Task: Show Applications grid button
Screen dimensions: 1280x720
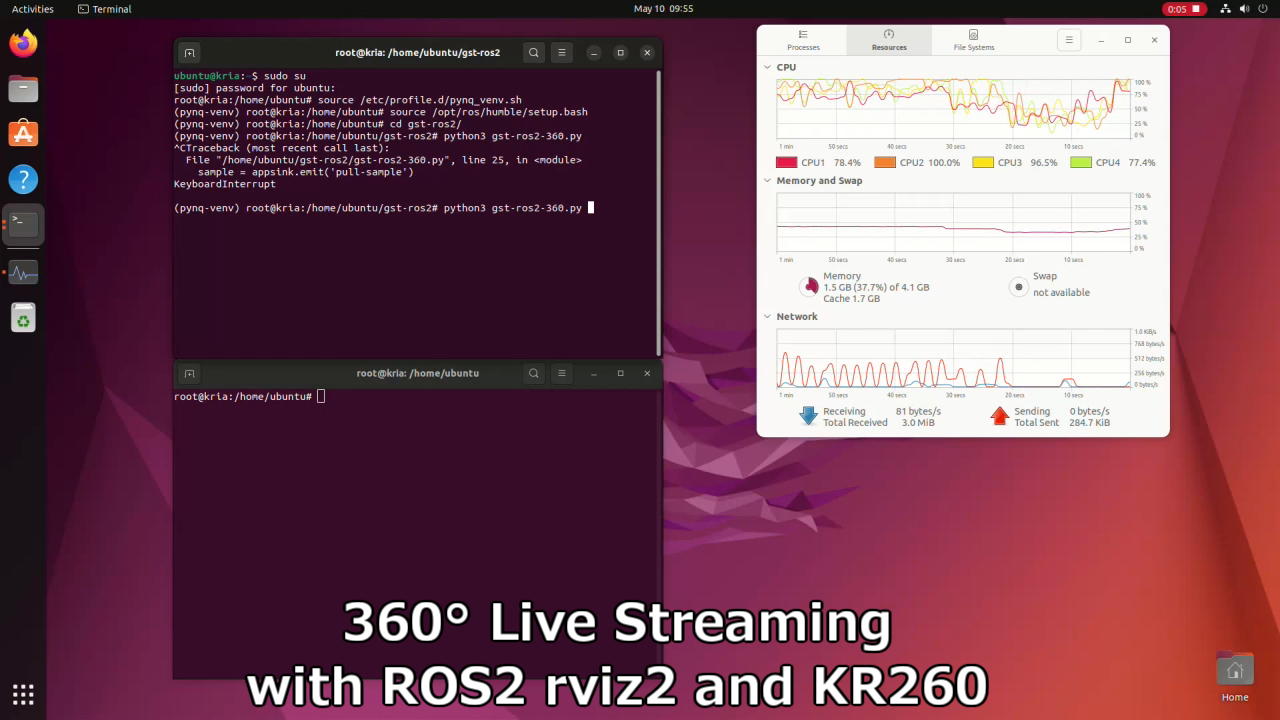Action: [x=23, y=694]
